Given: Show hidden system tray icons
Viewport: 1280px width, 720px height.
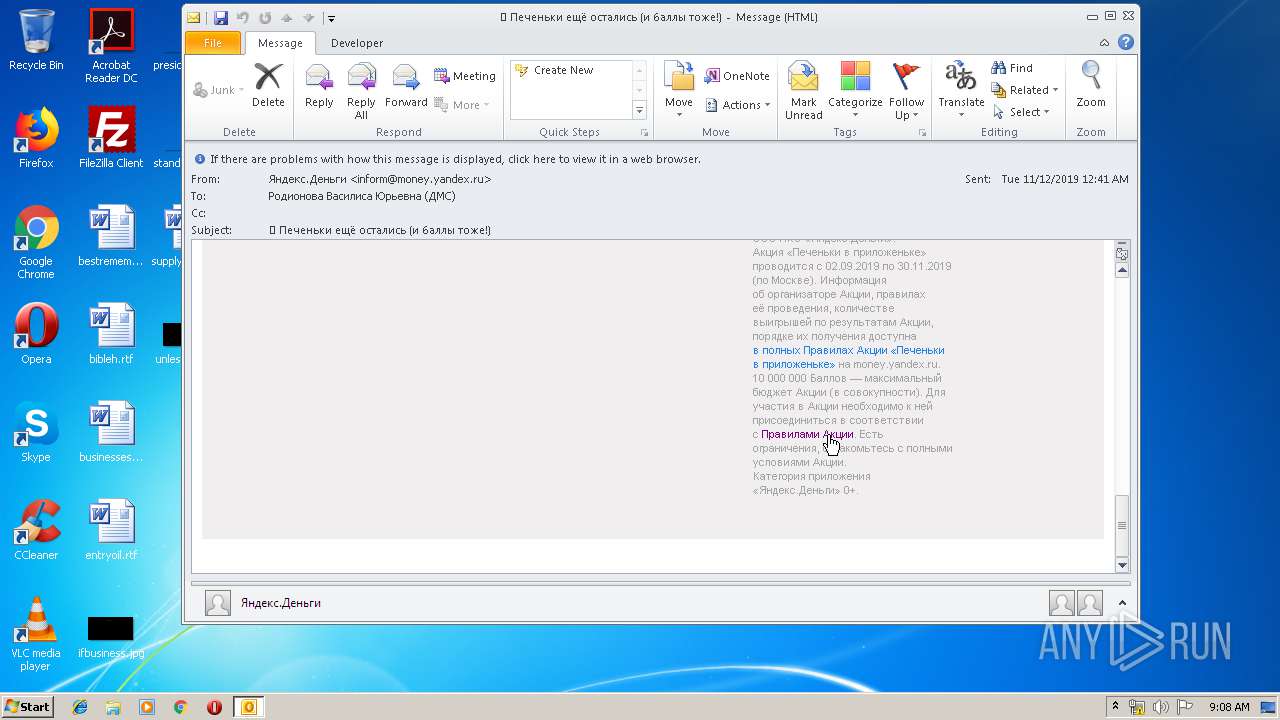Looking at the screenshot, I should point(1115,707).
